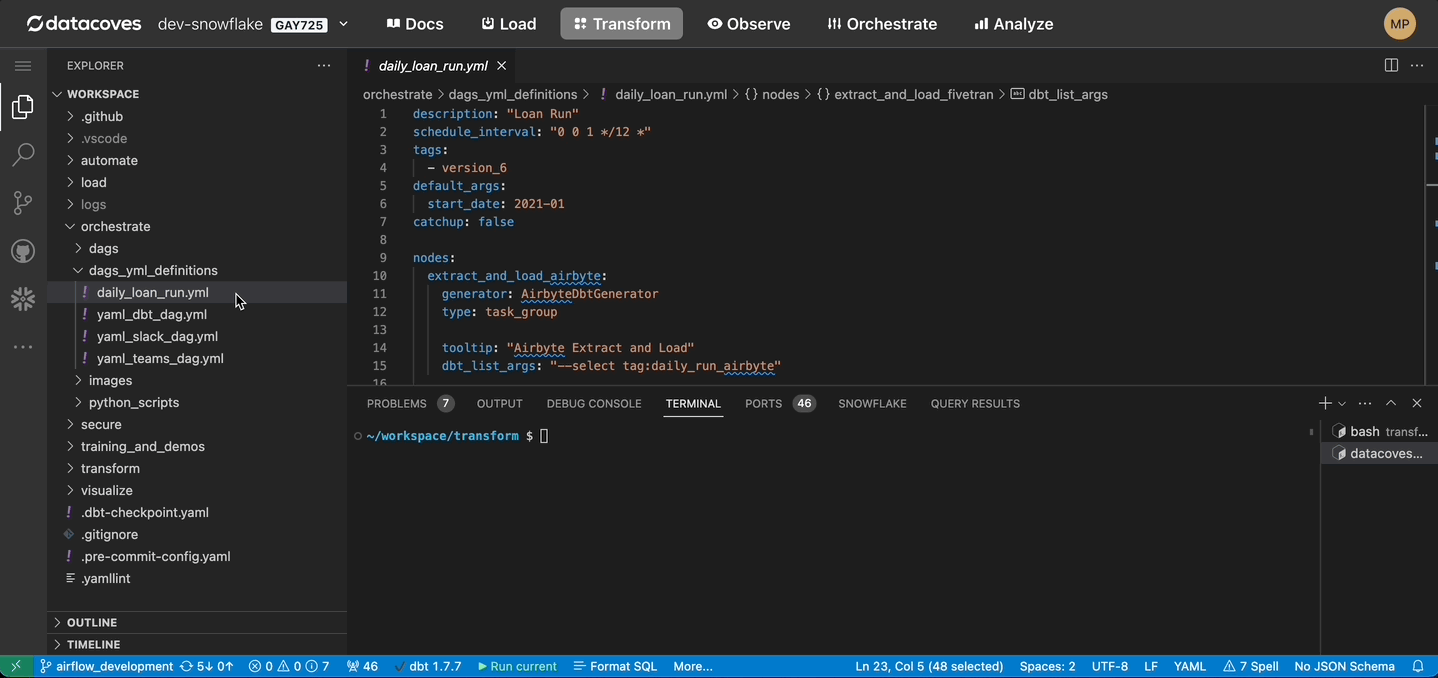Screen dimensions: 1438x678
Task: Open the Snowflake extension icon
Action: 23,299
